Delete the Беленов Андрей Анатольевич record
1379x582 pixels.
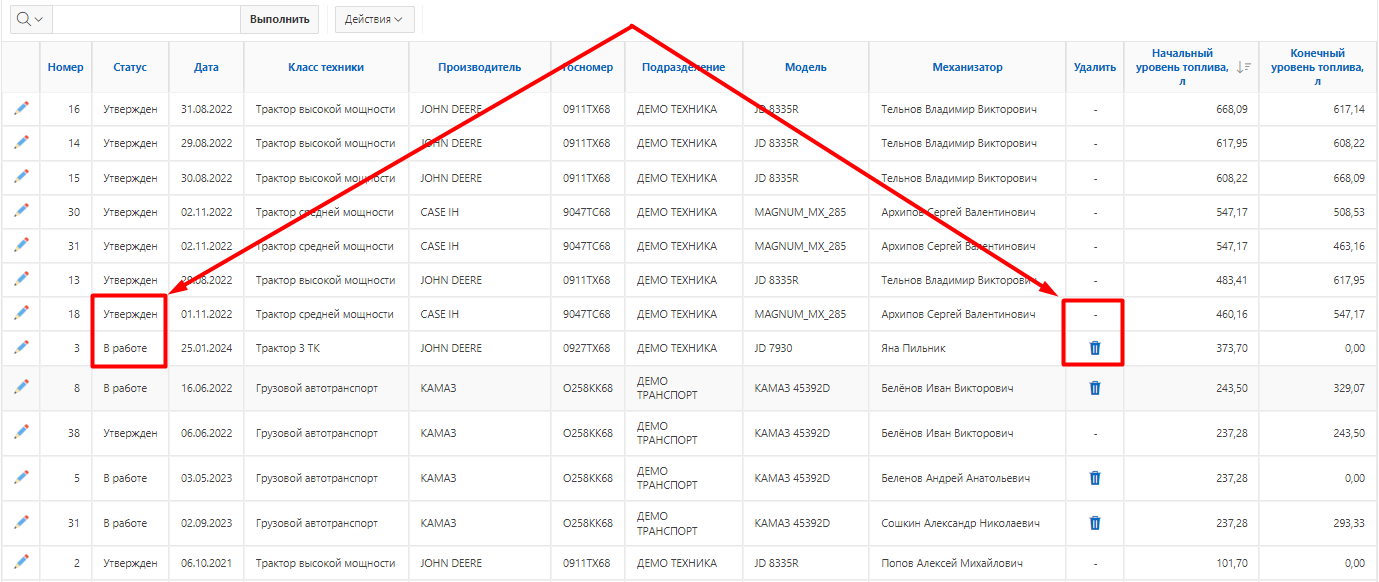click(1094, 478)
